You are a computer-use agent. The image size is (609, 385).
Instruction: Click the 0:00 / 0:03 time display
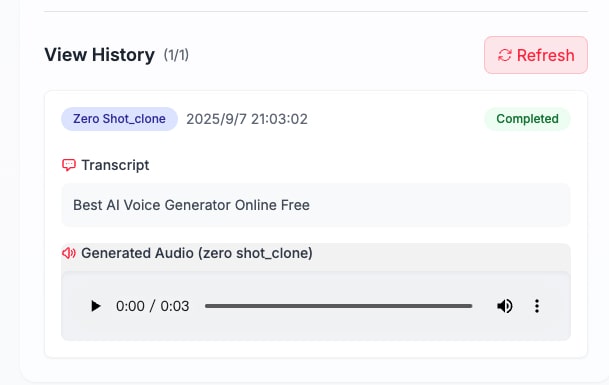coord(153,306)
